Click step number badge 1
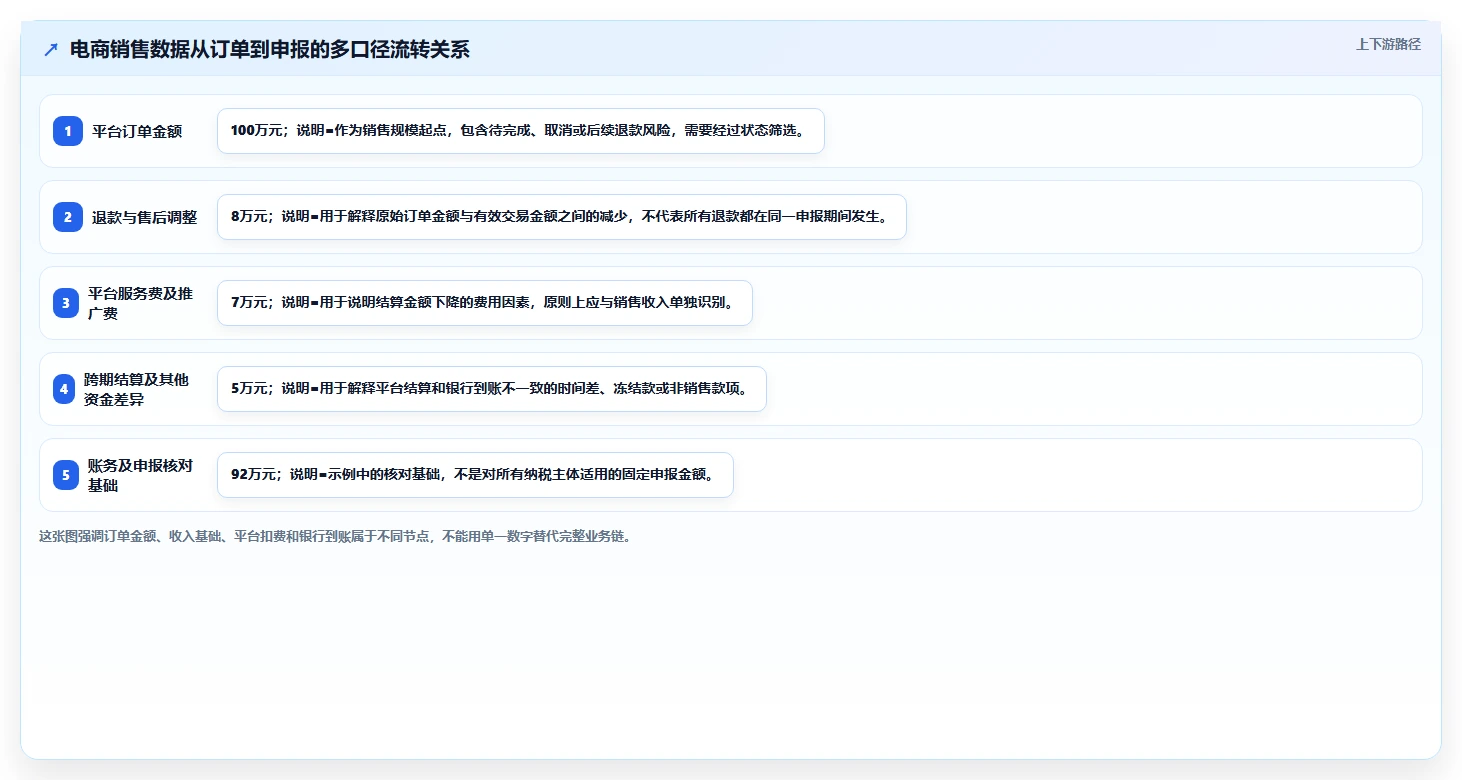1462x780 pixels. click(68, 131)
